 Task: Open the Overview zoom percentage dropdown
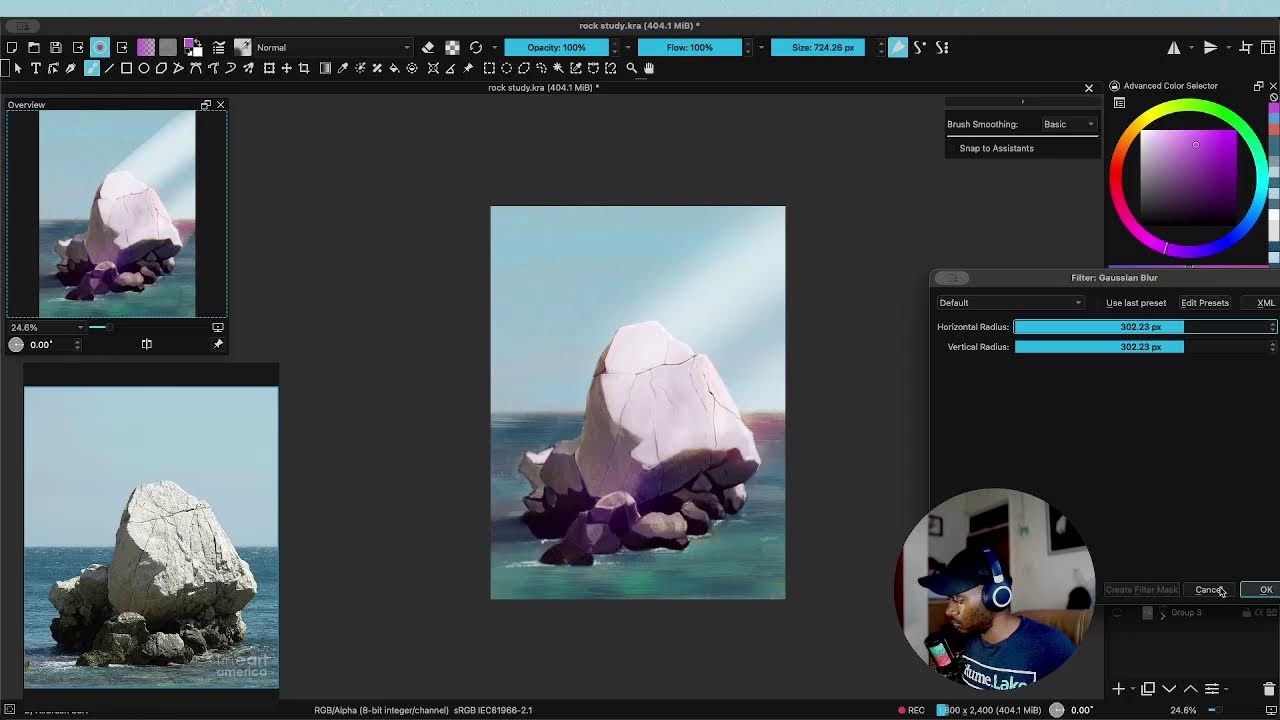(x=46, y=327)
